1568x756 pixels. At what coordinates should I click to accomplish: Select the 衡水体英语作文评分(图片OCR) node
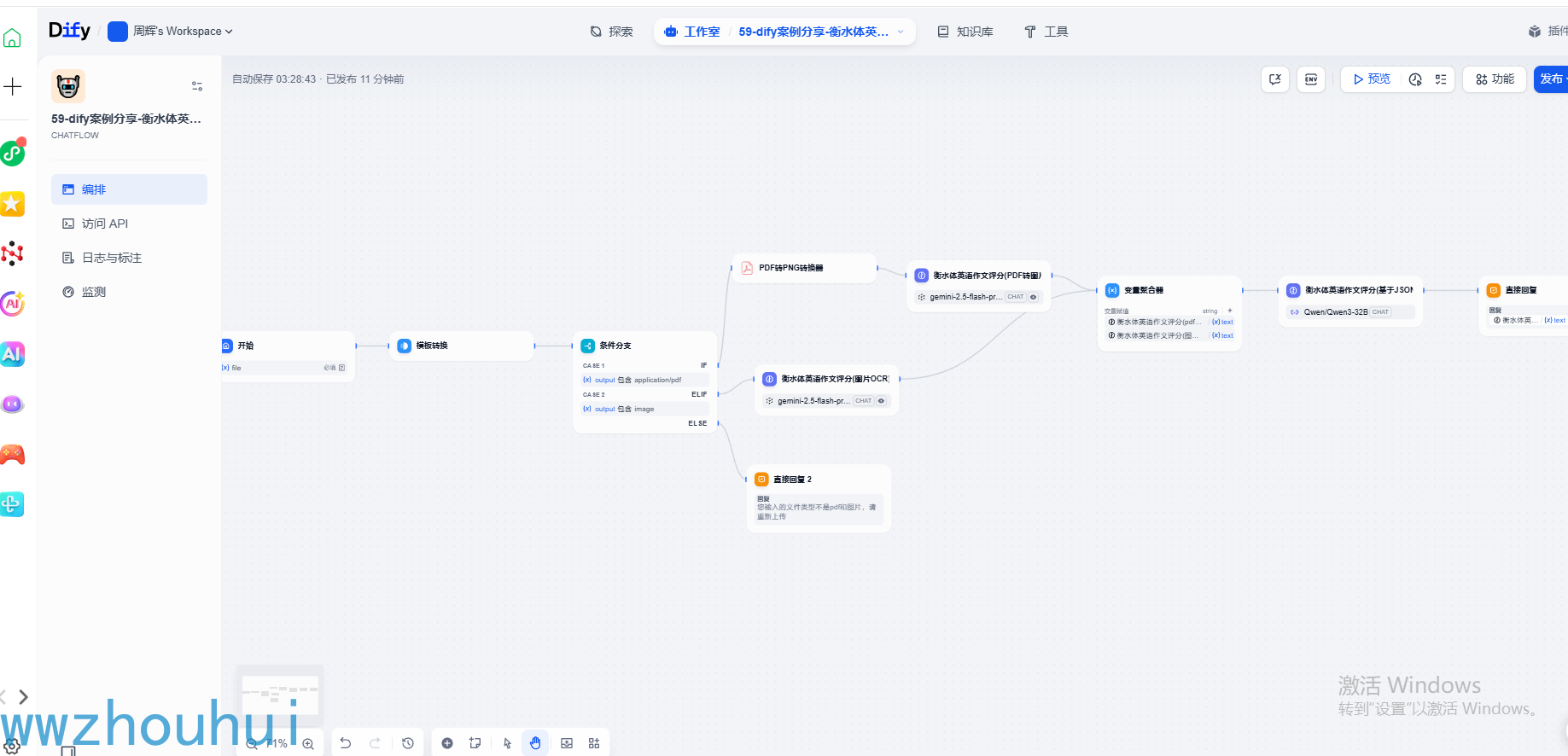[826, 390]
